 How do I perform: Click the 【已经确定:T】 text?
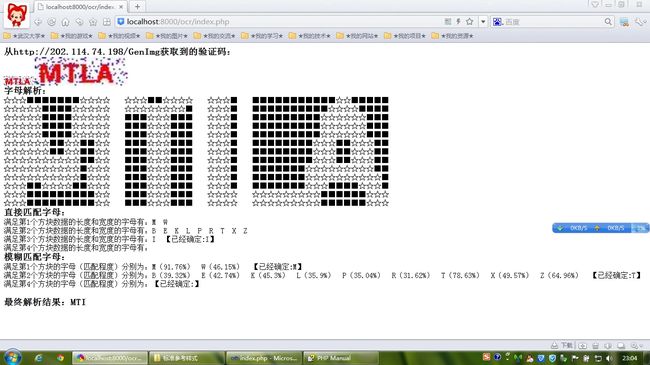click(x=616, y=275)
